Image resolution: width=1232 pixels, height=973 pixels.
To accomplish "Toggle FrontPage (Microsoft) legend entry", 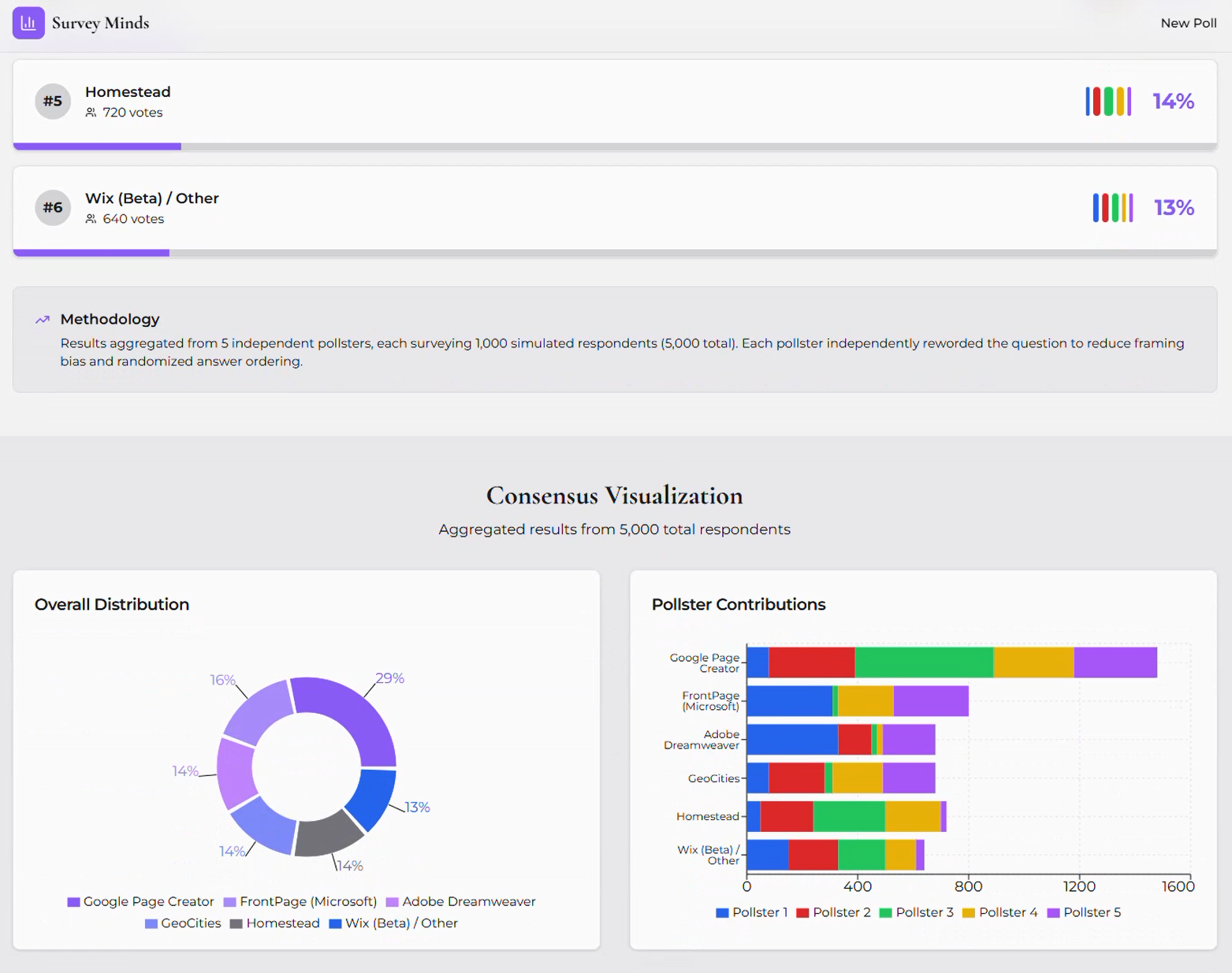I will click(300, 901).
